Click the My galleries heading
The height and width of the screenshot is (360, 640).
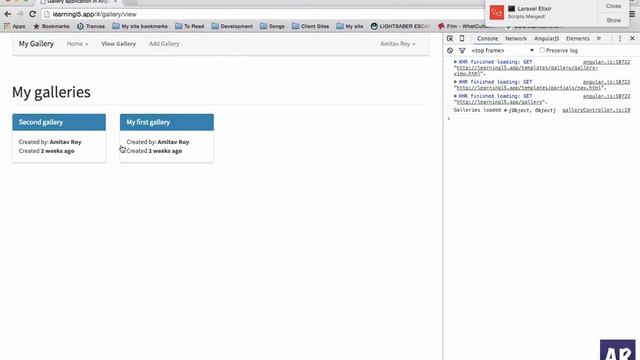[x=51, y=92]
